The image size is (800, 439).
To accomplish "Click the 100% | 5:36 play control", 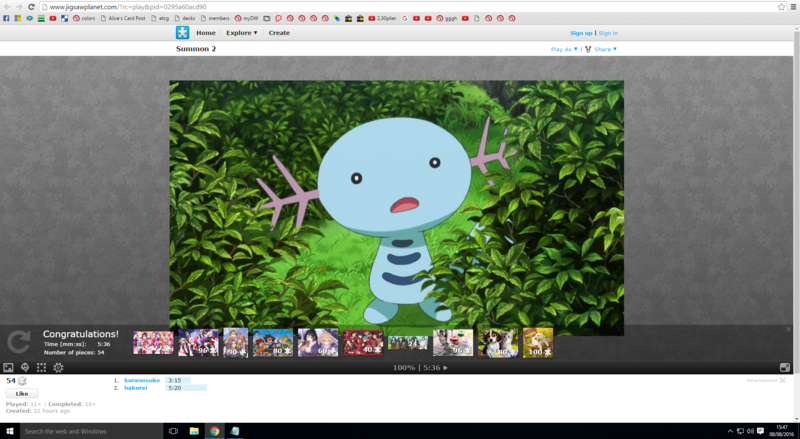I will coord(420,368).
